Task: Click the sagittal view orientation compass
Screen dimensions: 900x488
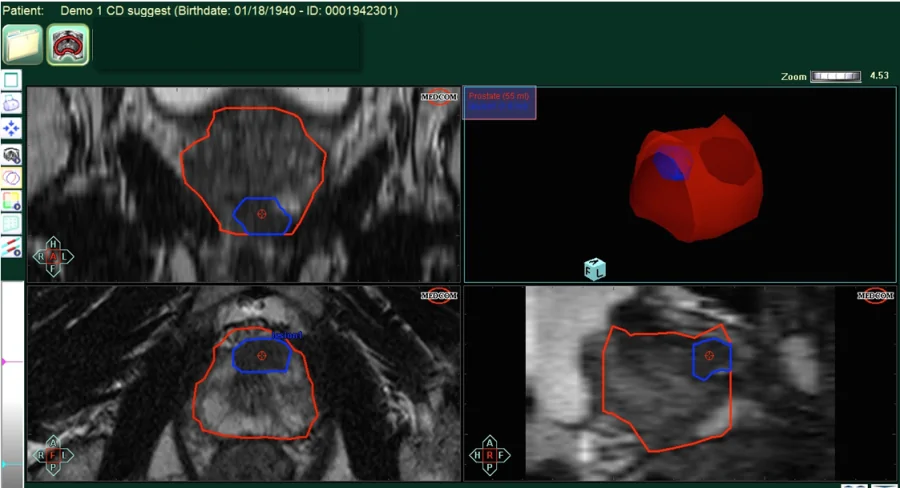Action: coord(489,455)
